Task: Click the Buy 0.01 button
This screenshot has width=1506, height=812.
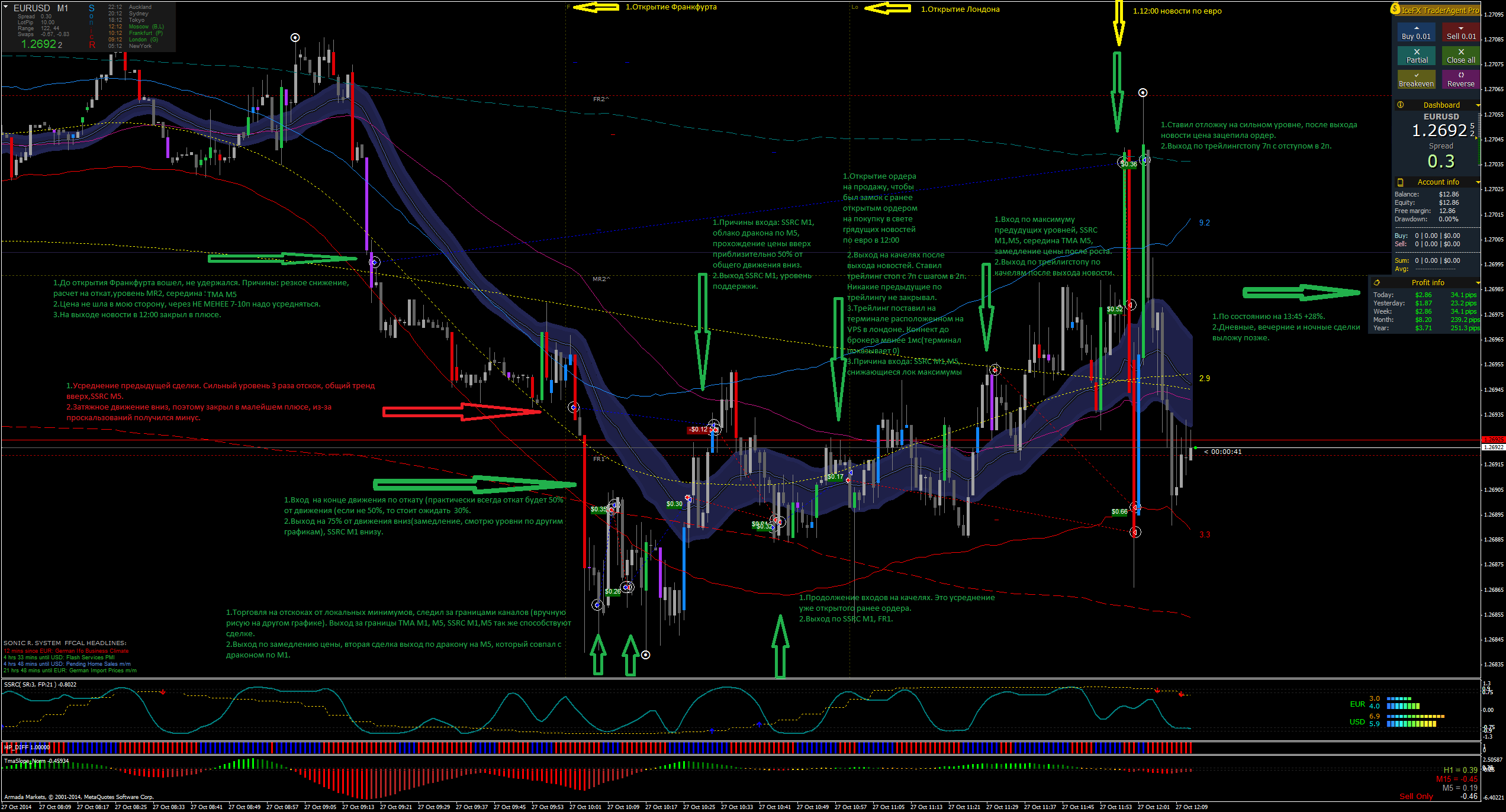Action: pyautogui.click(x=1416, y=33)
